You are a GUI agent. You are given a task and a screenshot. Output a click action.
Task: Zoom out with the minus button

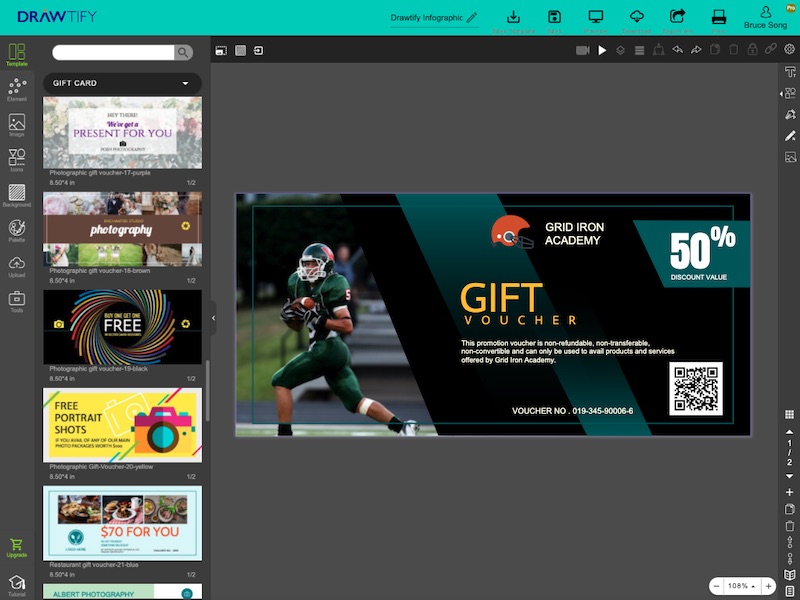[716, 586]
